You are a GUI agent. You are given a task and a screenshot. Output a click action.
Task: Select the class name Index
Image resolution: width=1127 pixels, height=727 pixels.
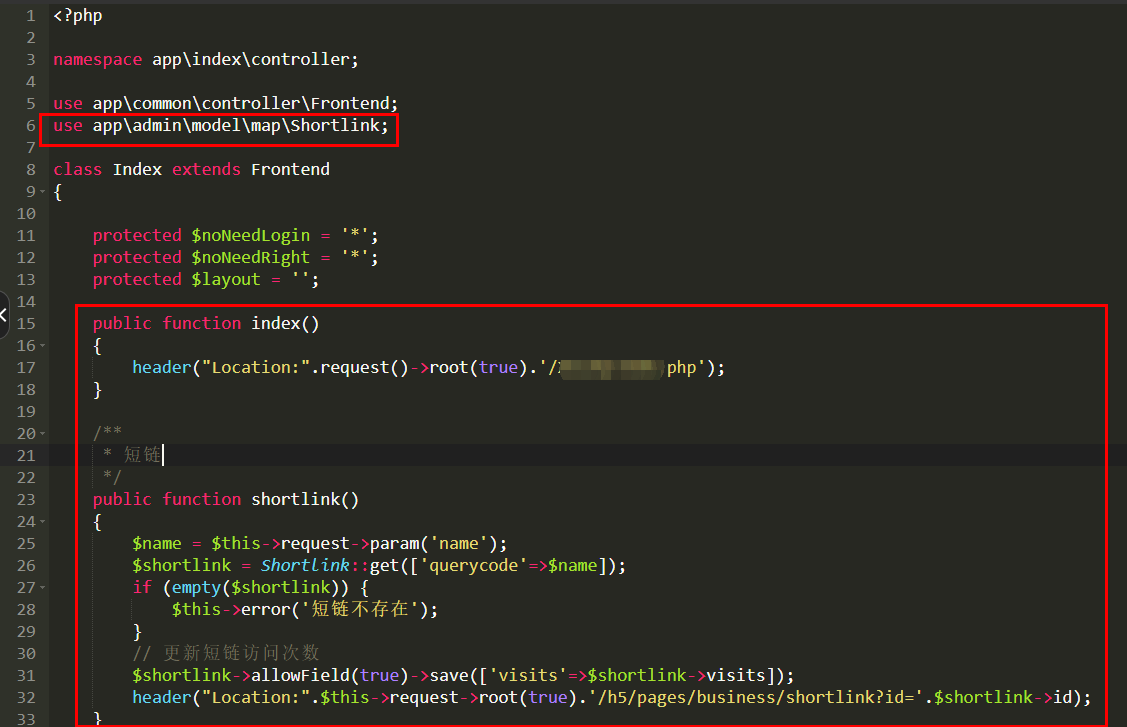137,170
